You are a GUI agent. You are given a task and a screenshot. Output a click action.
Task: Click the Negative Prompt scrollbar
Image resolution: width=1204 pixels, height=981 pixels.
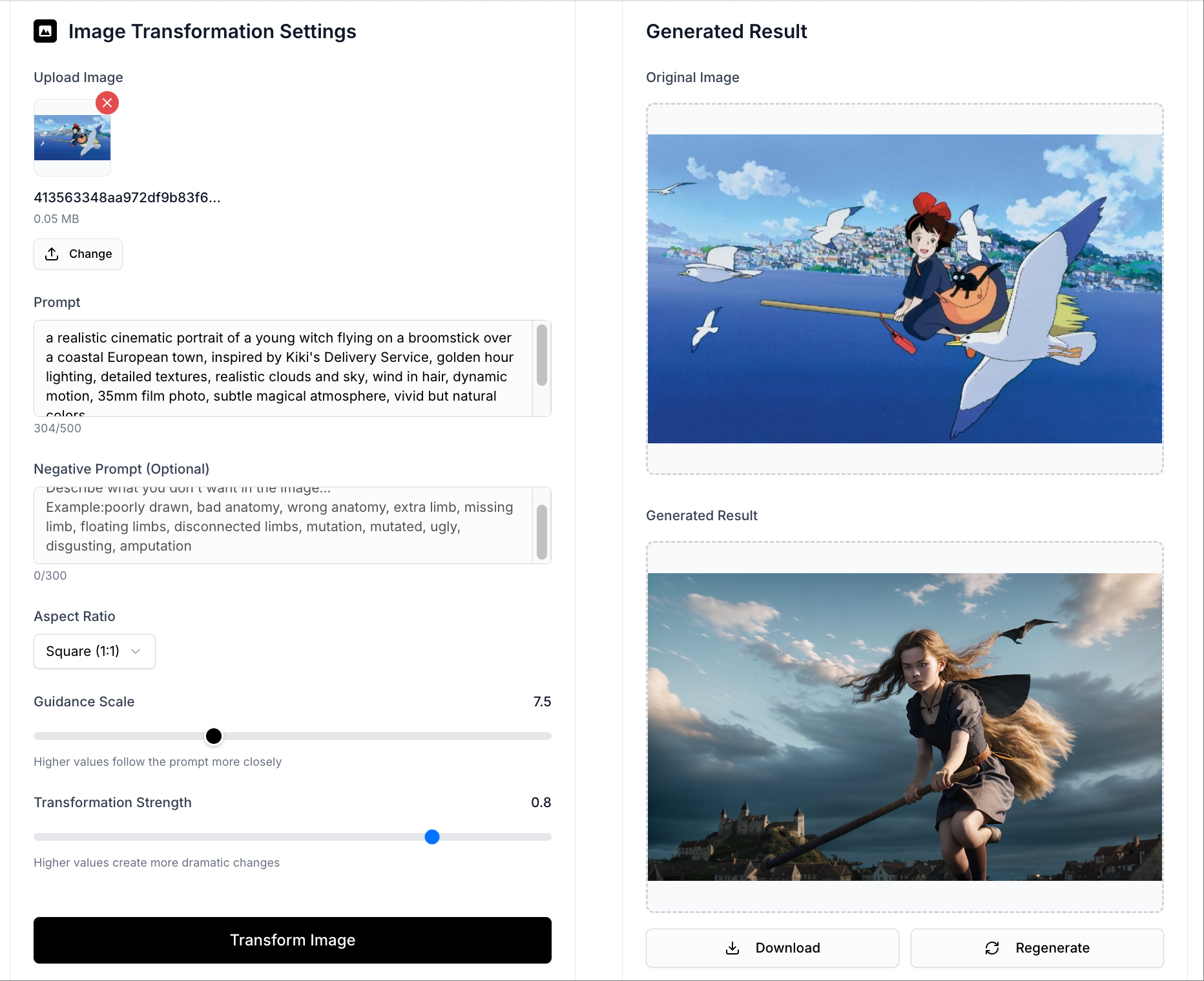[542, 531]
